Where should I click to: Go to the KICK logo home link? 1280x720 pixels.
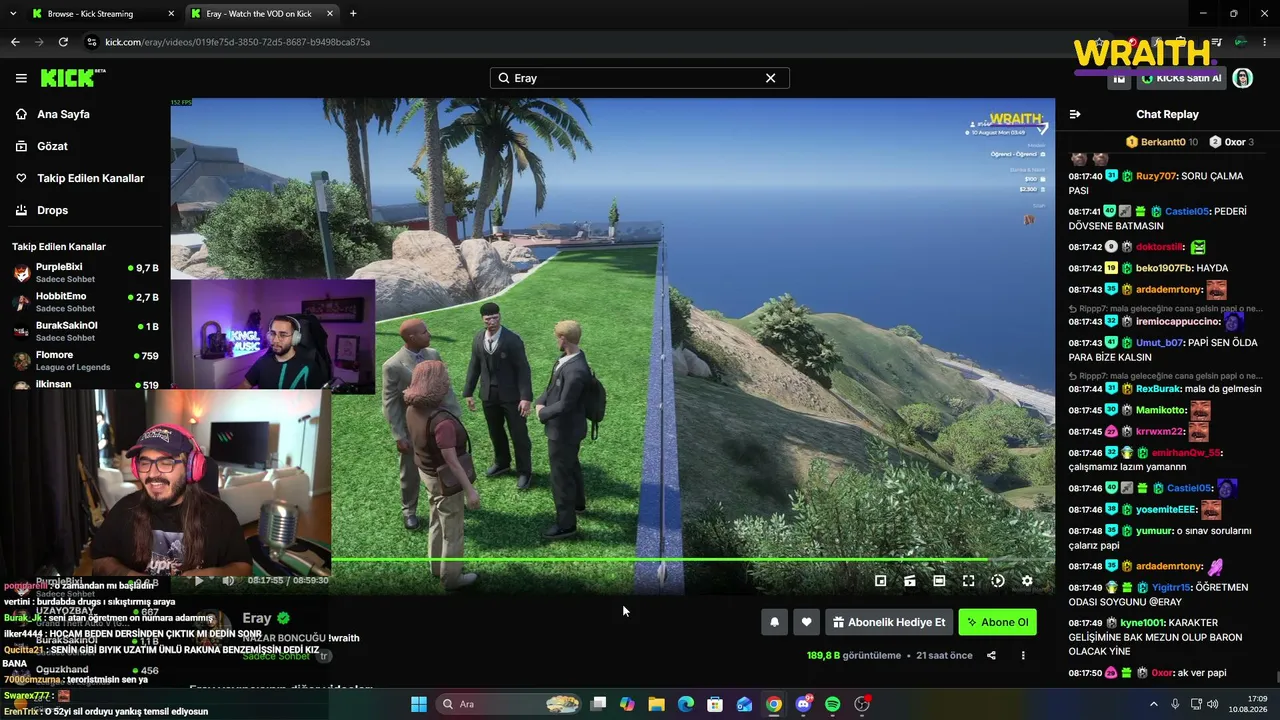click(73, 78)
